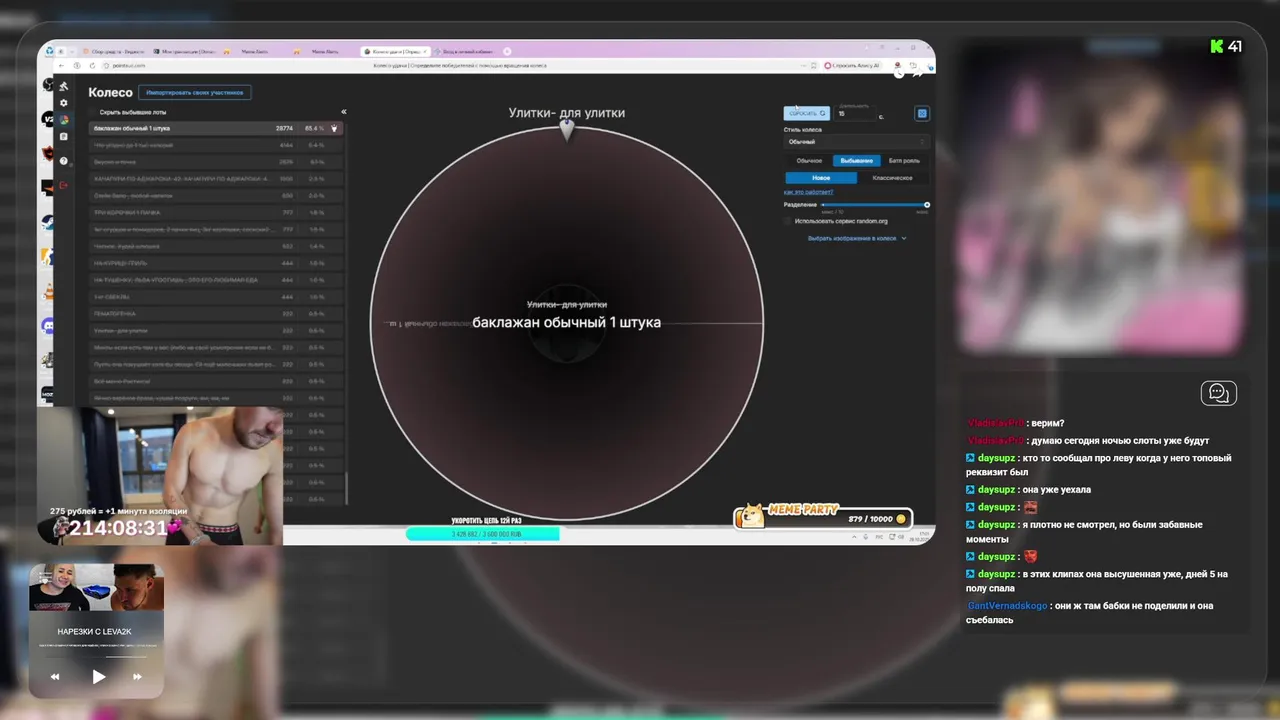The height and width of the screenshot is (720, 1280).
Task: Click the 'Улитки- для улитки' title above wheel
Action: (x=567, y=113)
